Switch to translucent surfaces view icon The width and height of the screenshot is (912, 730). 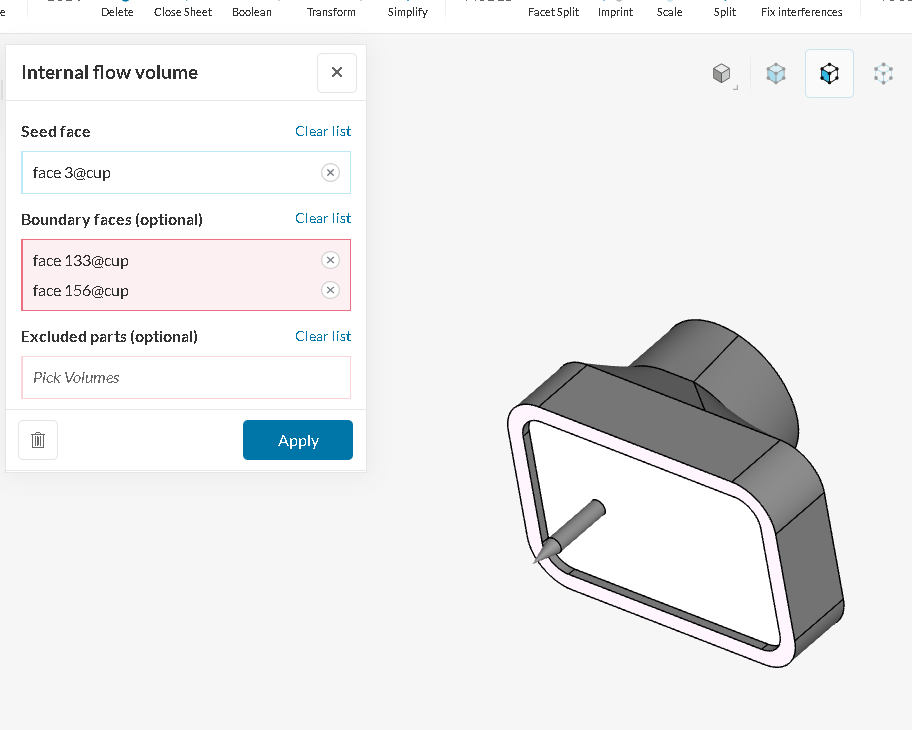click(x=776, y=73)
